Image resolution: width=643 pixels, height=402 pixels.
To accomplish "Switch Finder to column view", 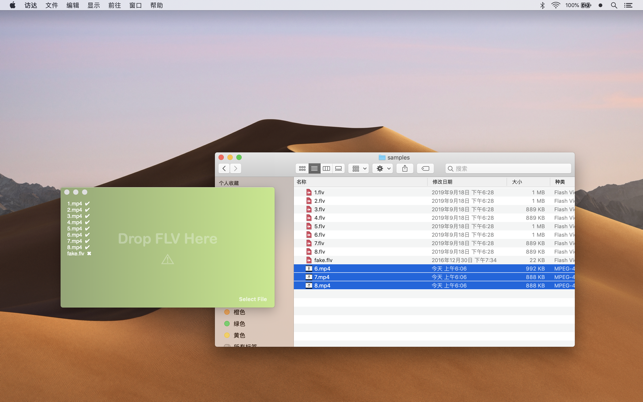I will pyautogui.click(x=326, y=169).
